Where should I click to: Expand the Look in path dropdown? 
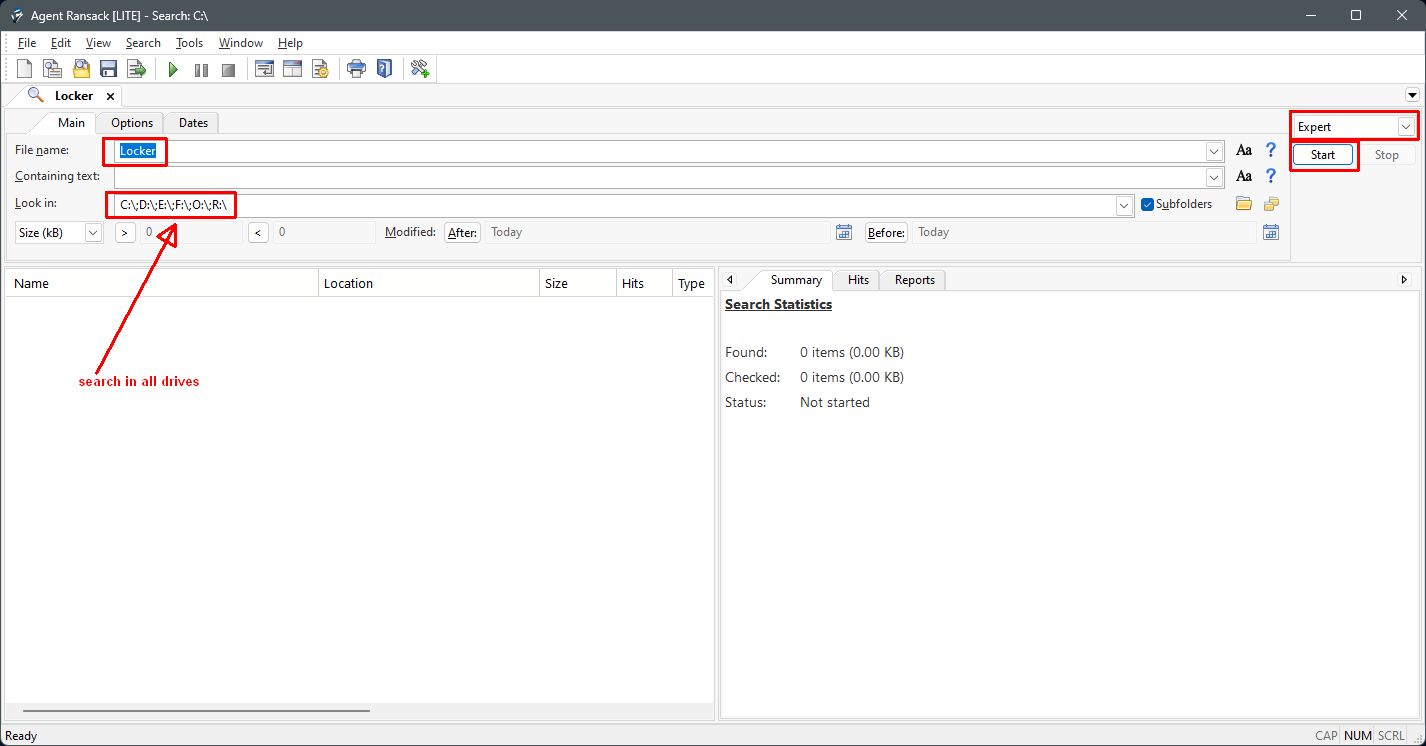click(x=1124, y=205)
